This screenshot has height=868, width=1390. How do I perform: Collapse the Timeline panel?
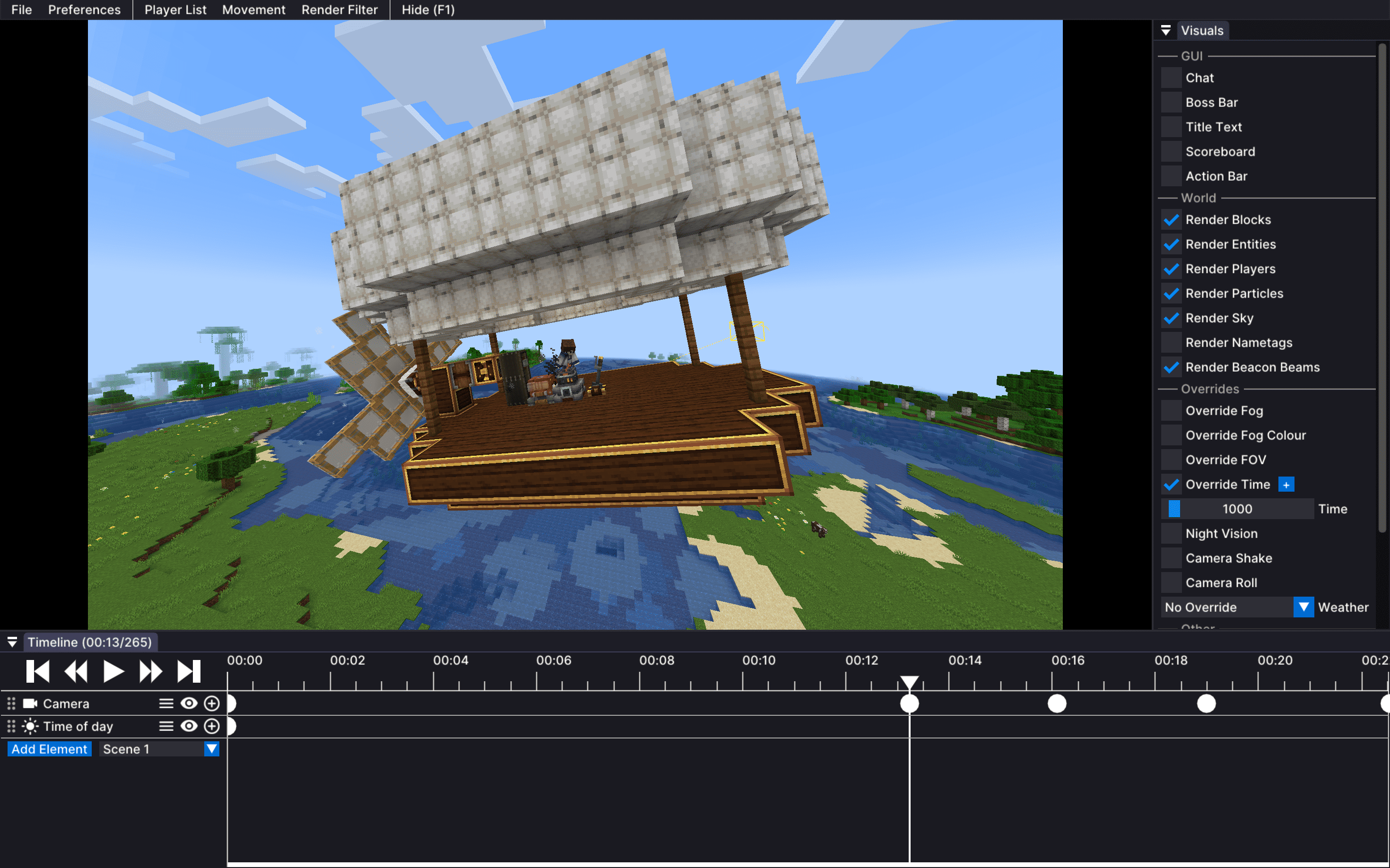tap(12, 642)
